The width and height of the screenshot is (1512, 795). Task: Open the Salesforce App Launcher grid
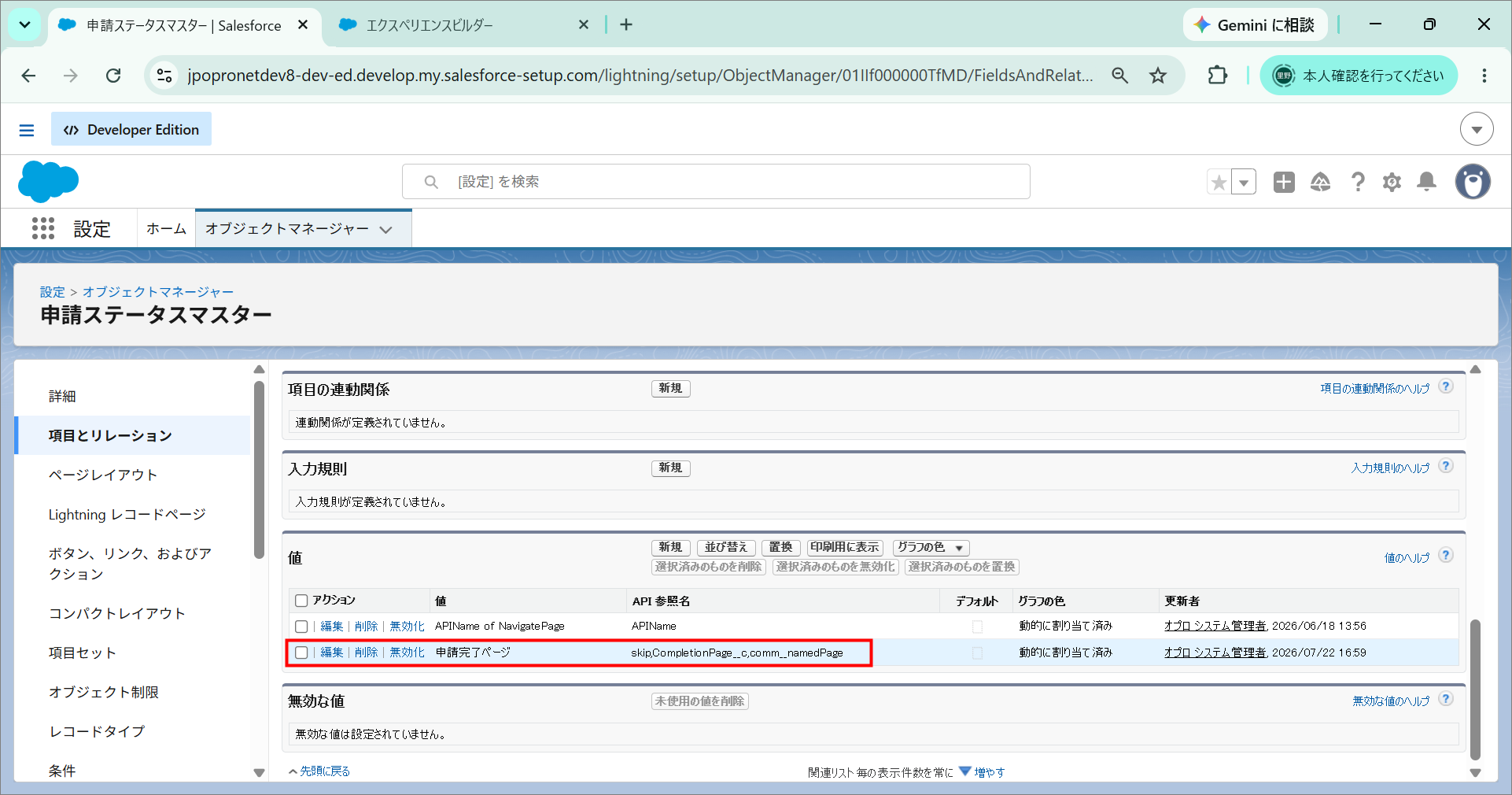tap(43, 228)
